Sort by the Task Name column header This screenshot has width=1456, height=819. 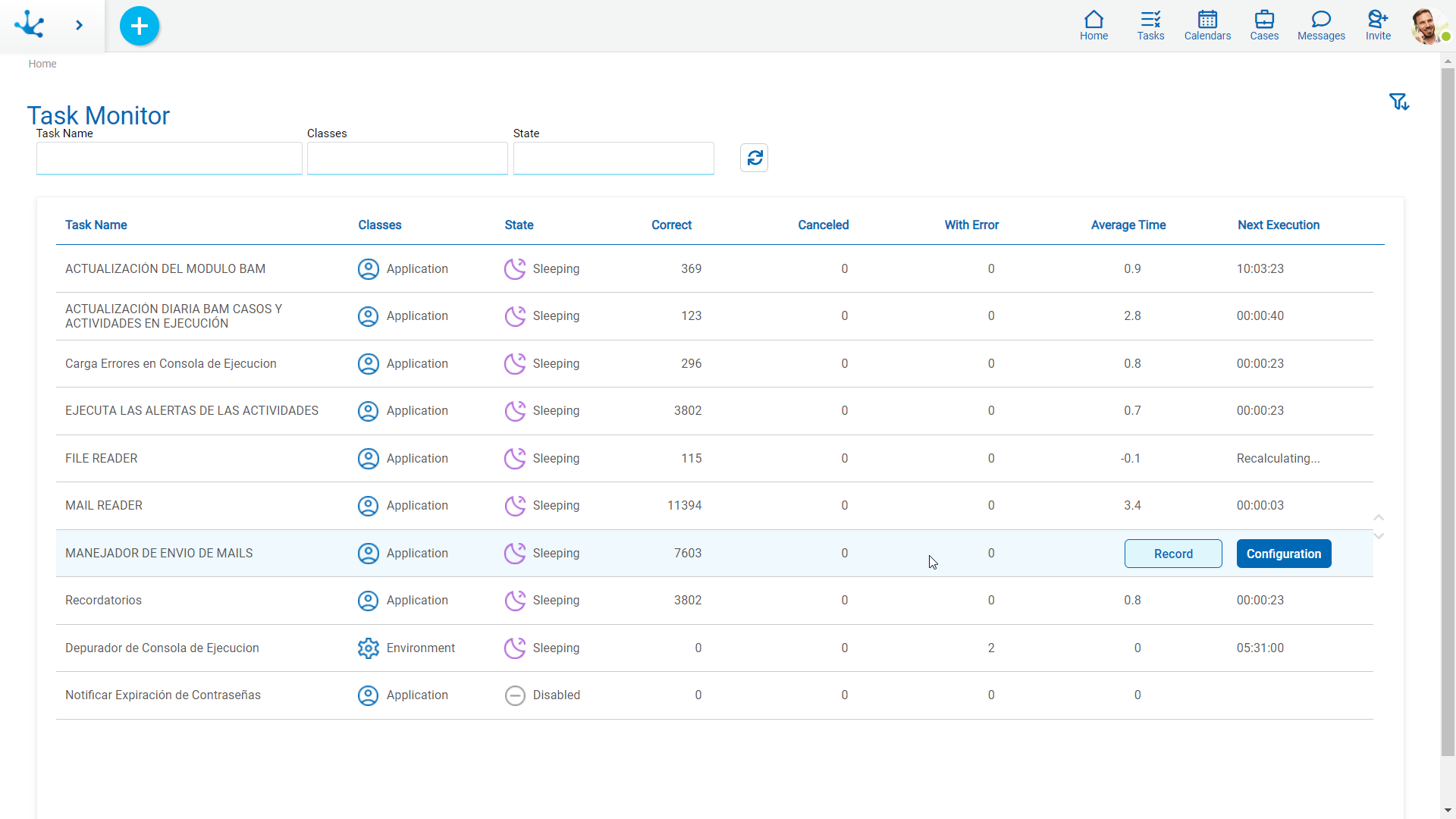(x=96, y=225)
